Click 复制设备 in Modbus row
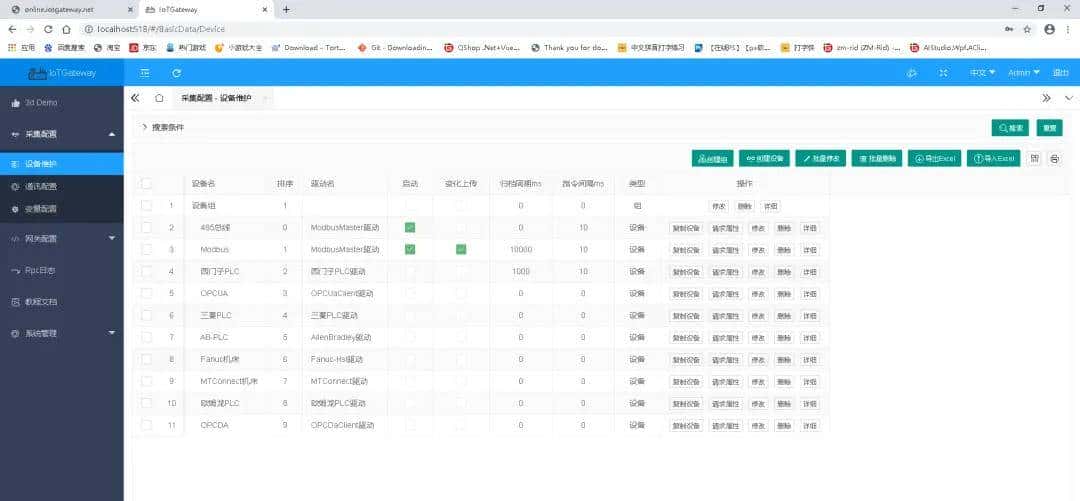1080x501 pixels. click(x=685, y=250)
